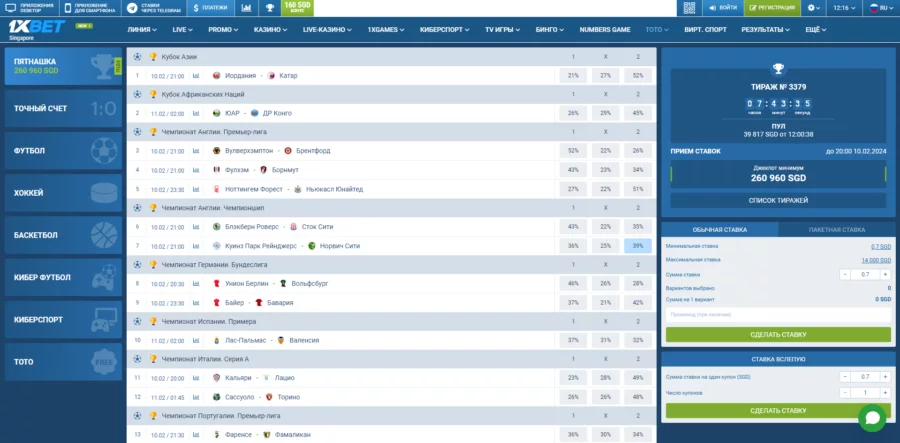Screen dimensions: 900x443
Task: Open Список тиражей list
Action: point(778,200)
